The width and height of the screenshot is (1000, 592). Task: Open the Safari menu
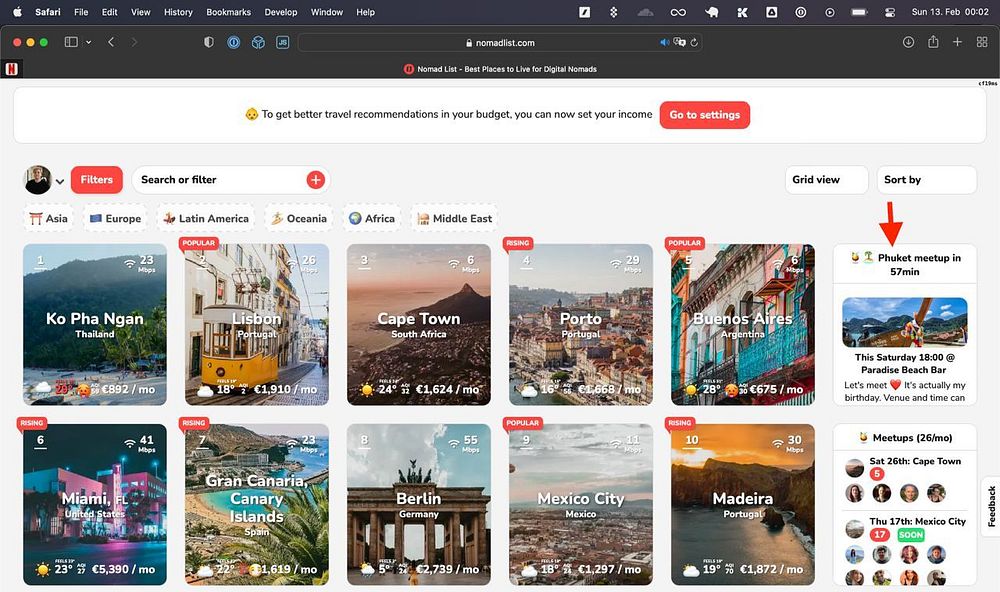coord(48,11)
